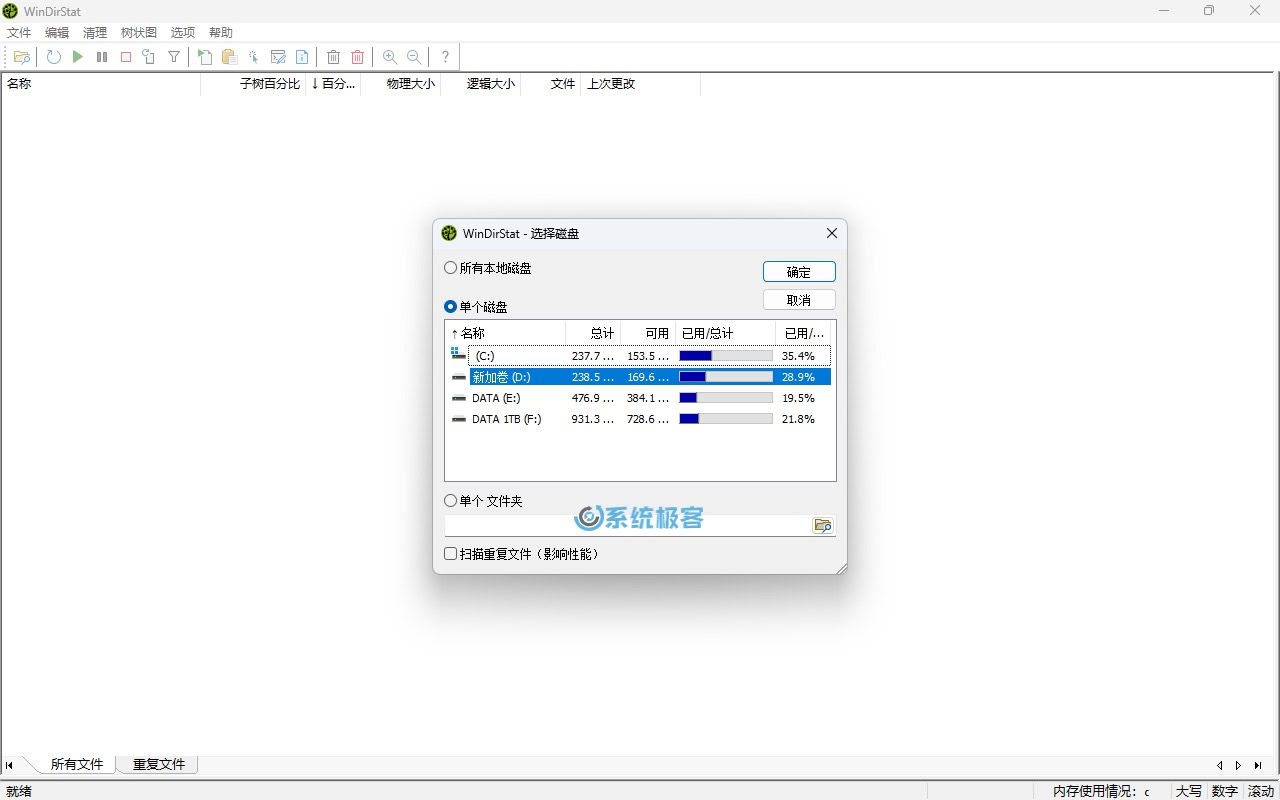Open the 帮助 menu

pyautogui.click(x=221, y=32)
